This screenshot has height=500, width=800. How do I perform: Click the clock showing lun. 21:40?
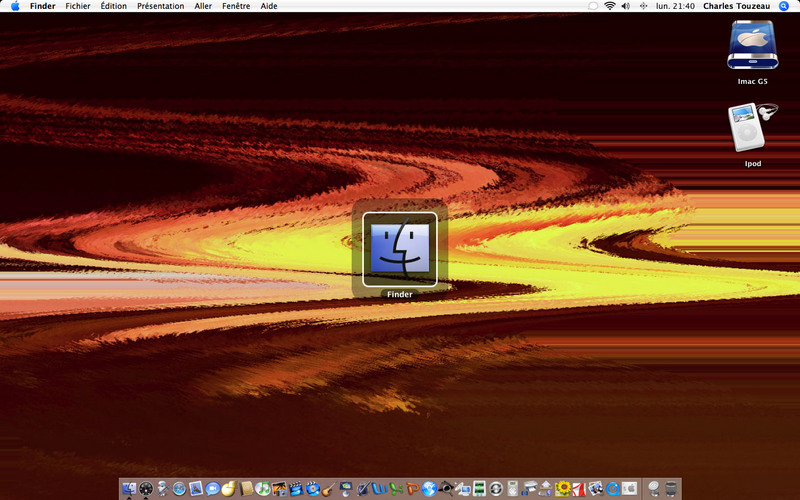[x=675, y=6]
